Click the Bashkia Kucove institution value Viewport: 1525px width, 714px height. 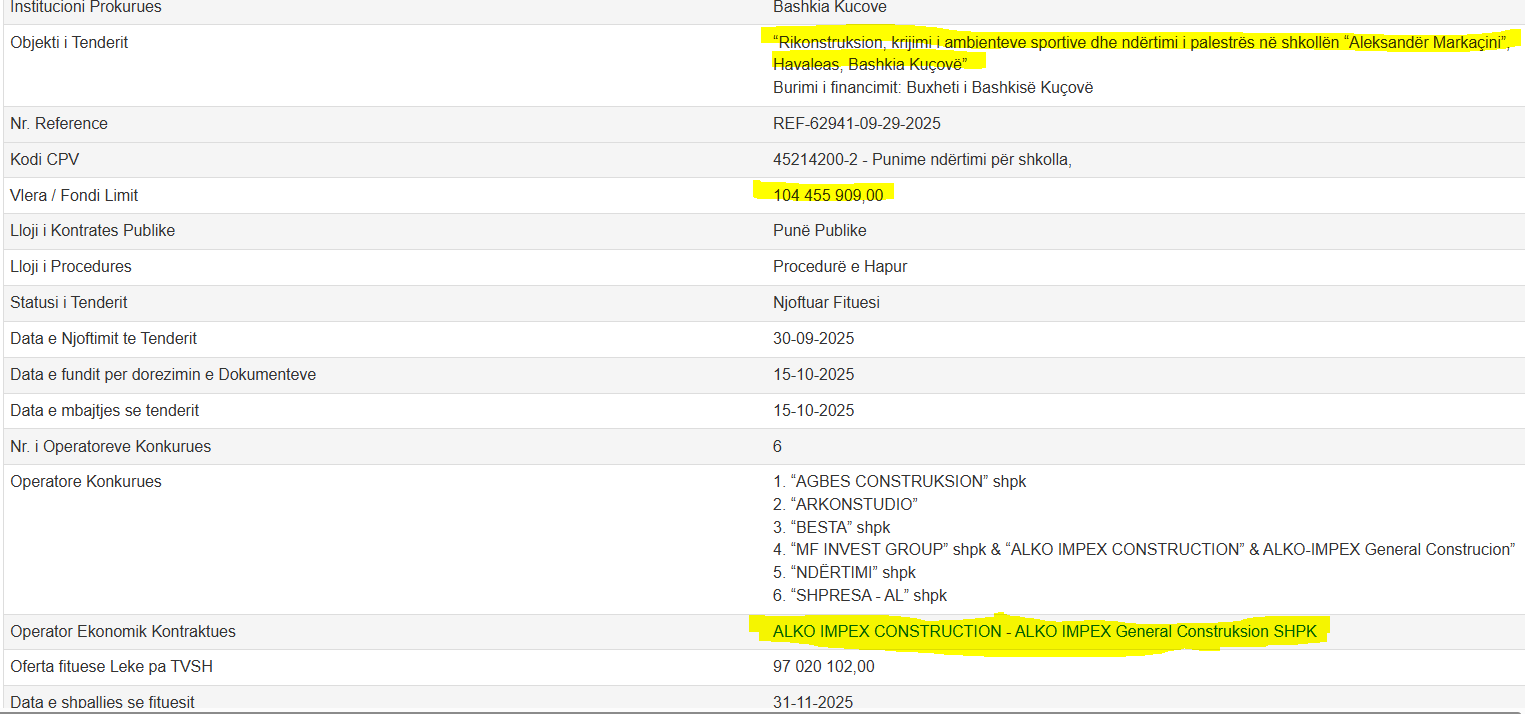pos(829,8)
